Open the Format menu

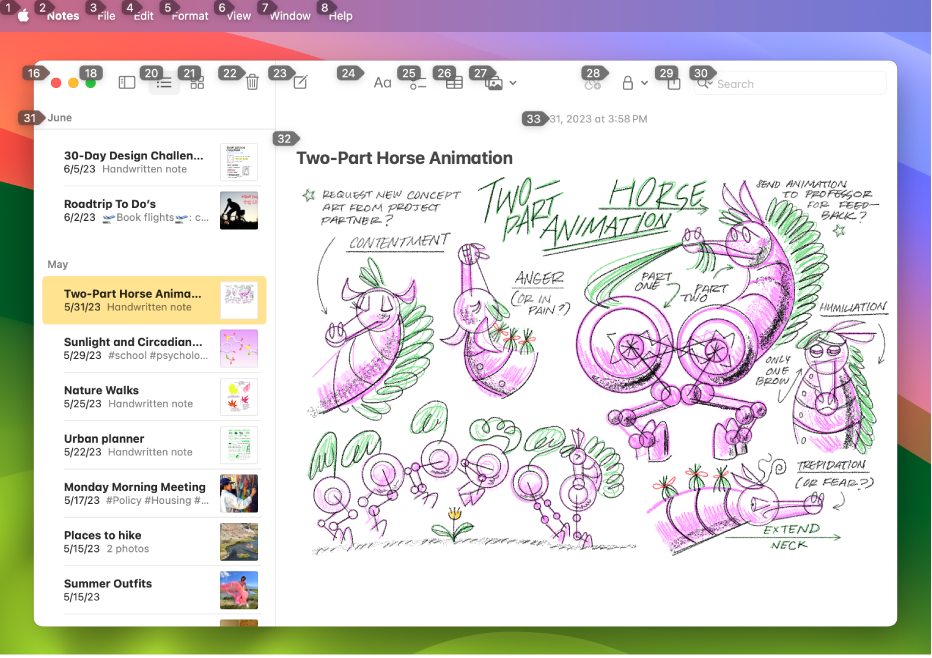click(190, 16)
